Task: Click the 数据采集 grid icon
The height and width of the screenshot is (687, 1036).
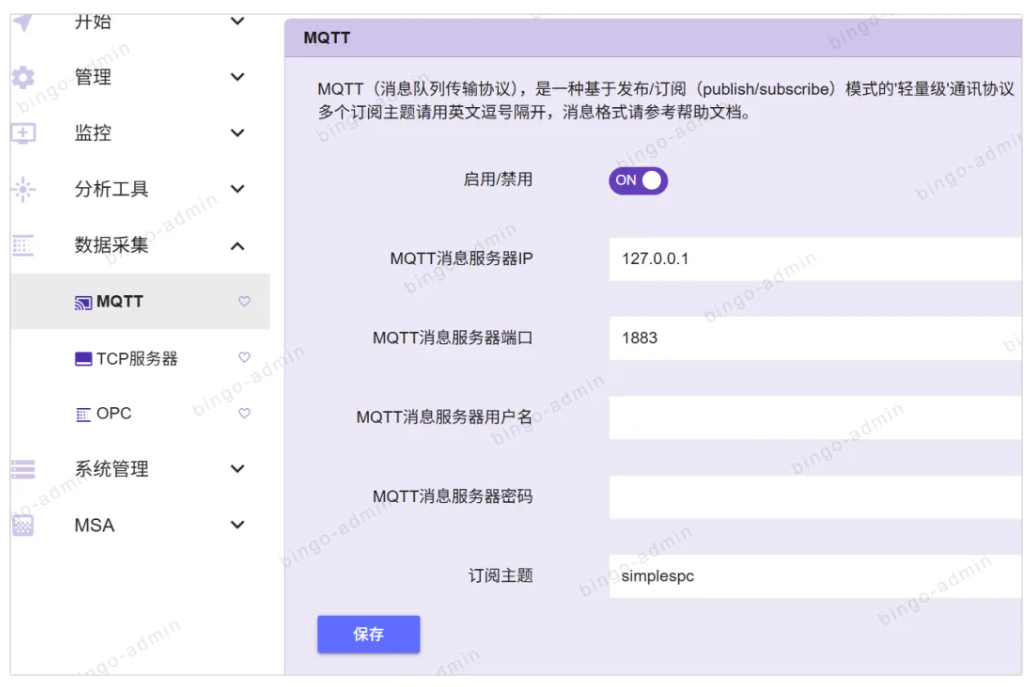Action: [23, 245]
